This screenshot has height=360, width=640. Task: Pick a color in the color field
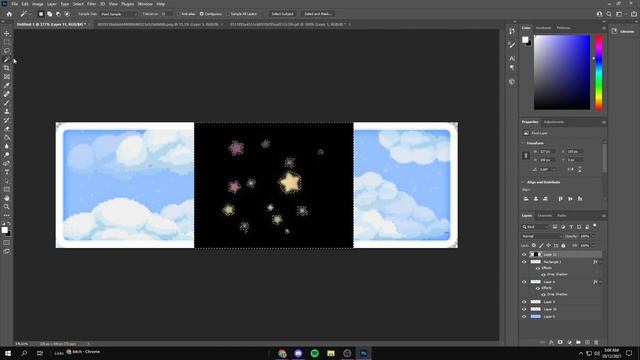coord(562,73)
